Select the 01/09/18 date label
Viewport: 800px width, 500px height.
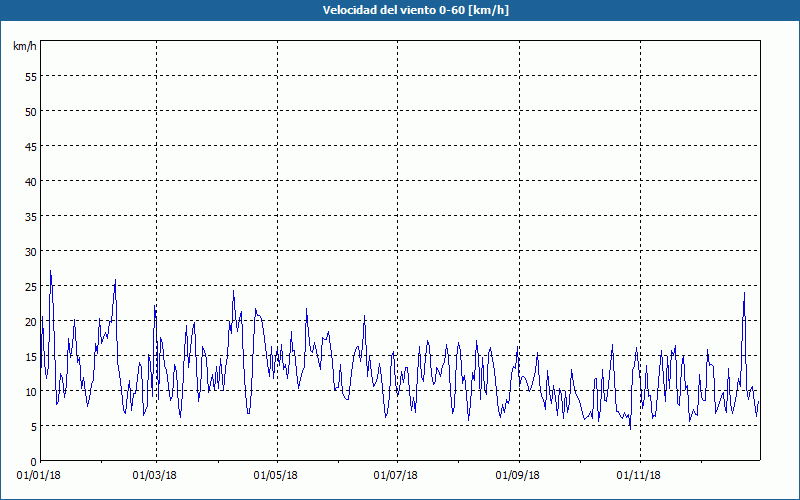click(517, 476)
